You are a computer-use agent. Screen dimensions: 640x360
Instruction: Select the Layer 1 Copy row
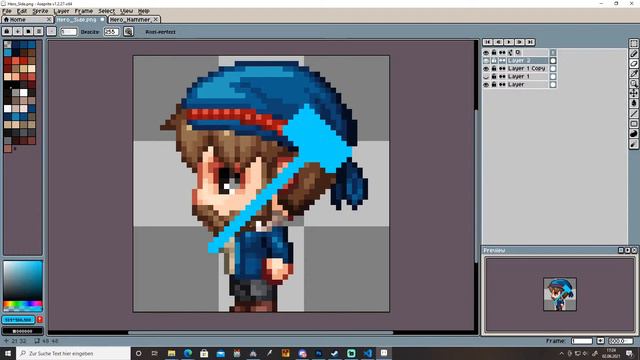click(x=527, y=69)
